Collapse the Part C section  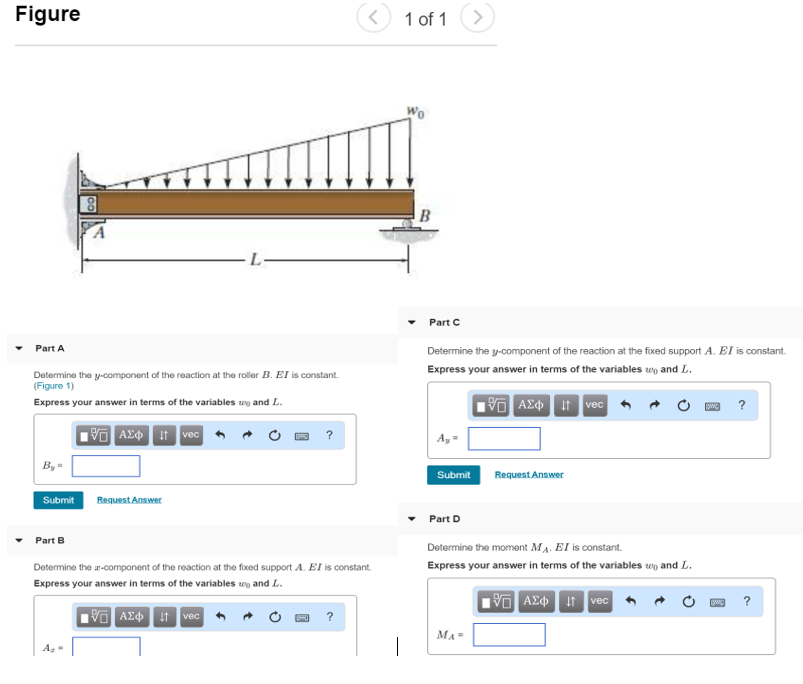(x=410, y=321)
